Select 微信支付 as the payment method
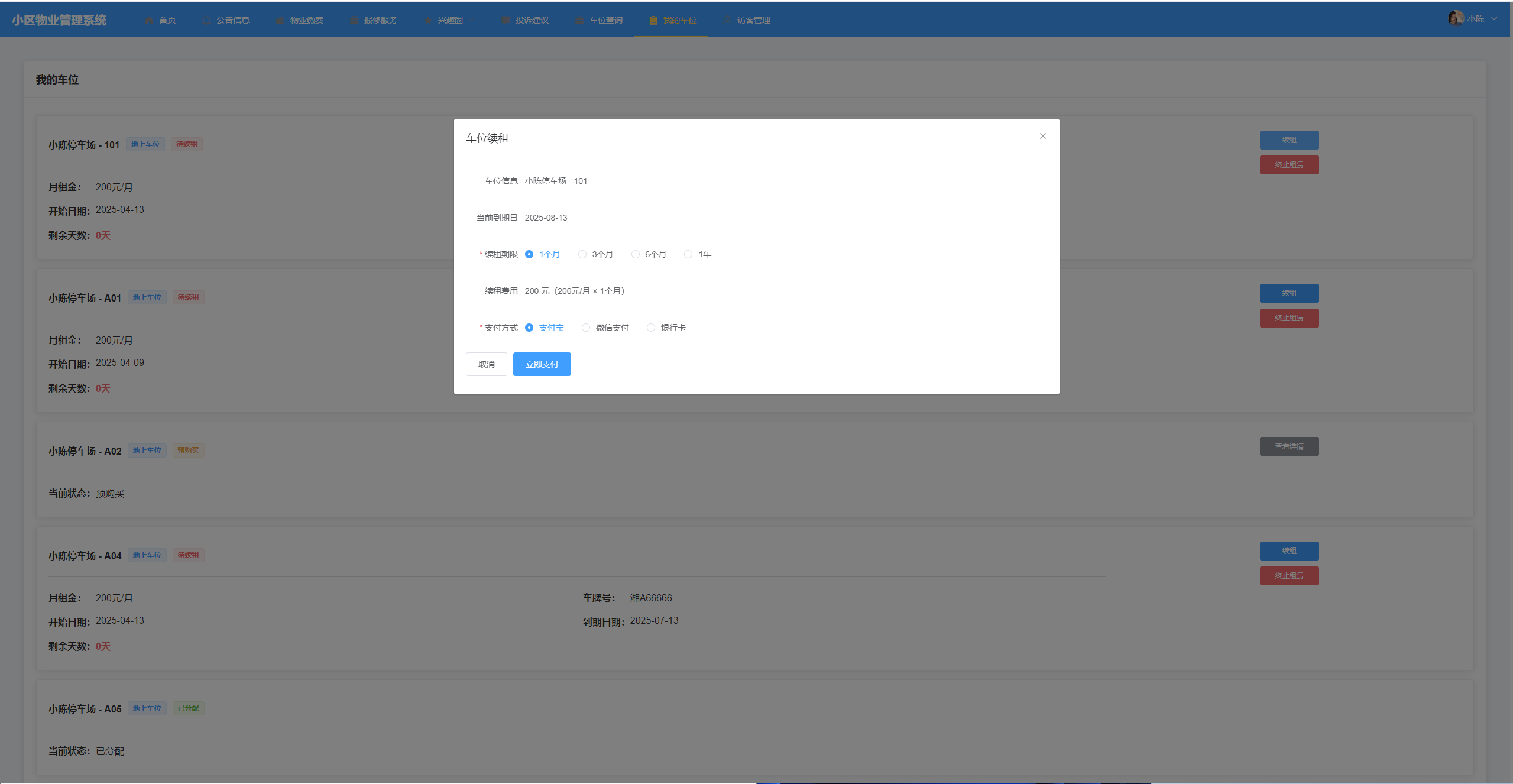The height and width of the screenshot is (784, 1513). click(586, 328)
